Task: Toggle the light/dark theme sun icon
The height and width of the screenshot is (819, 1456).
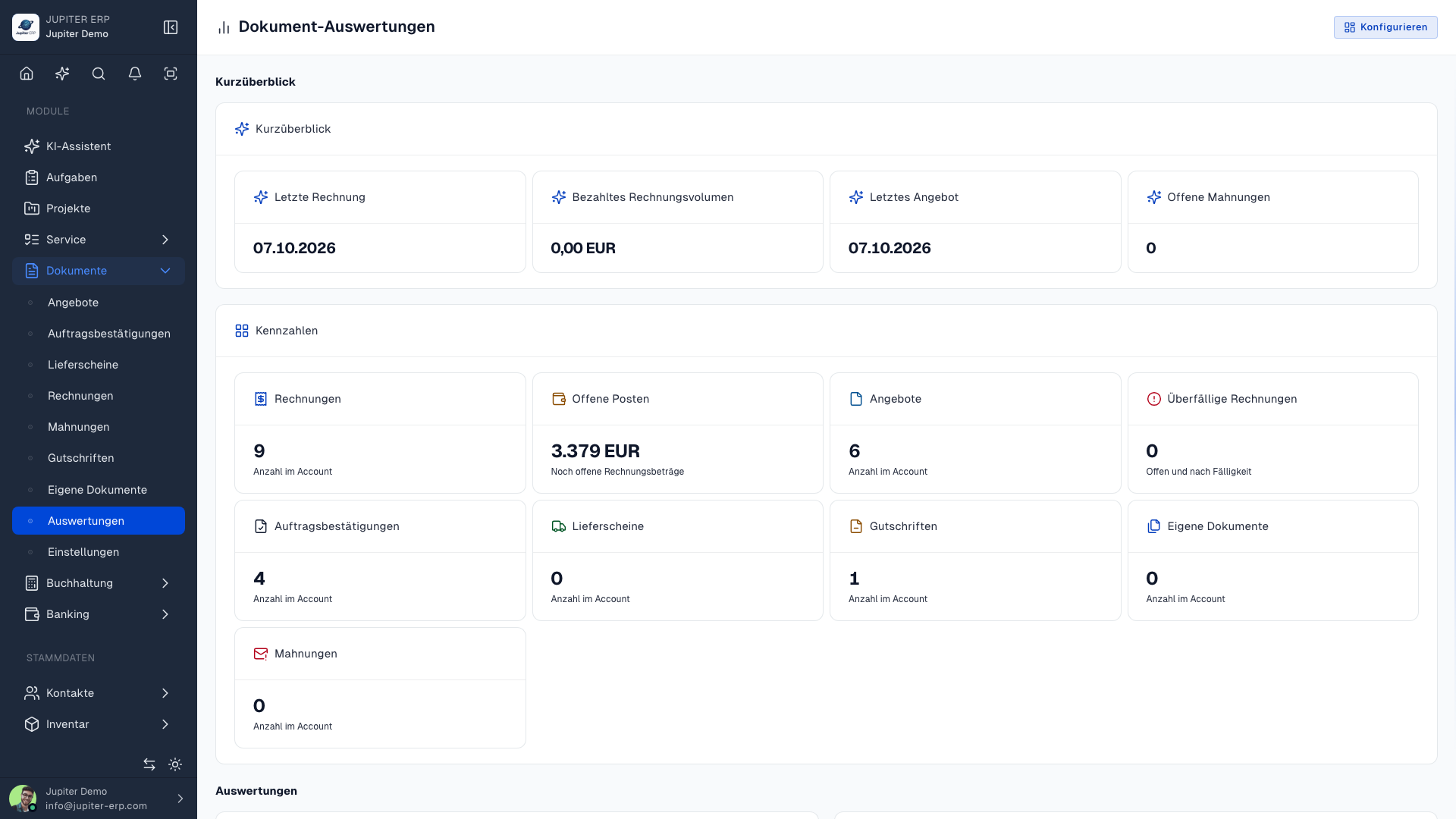Action: 175,764
